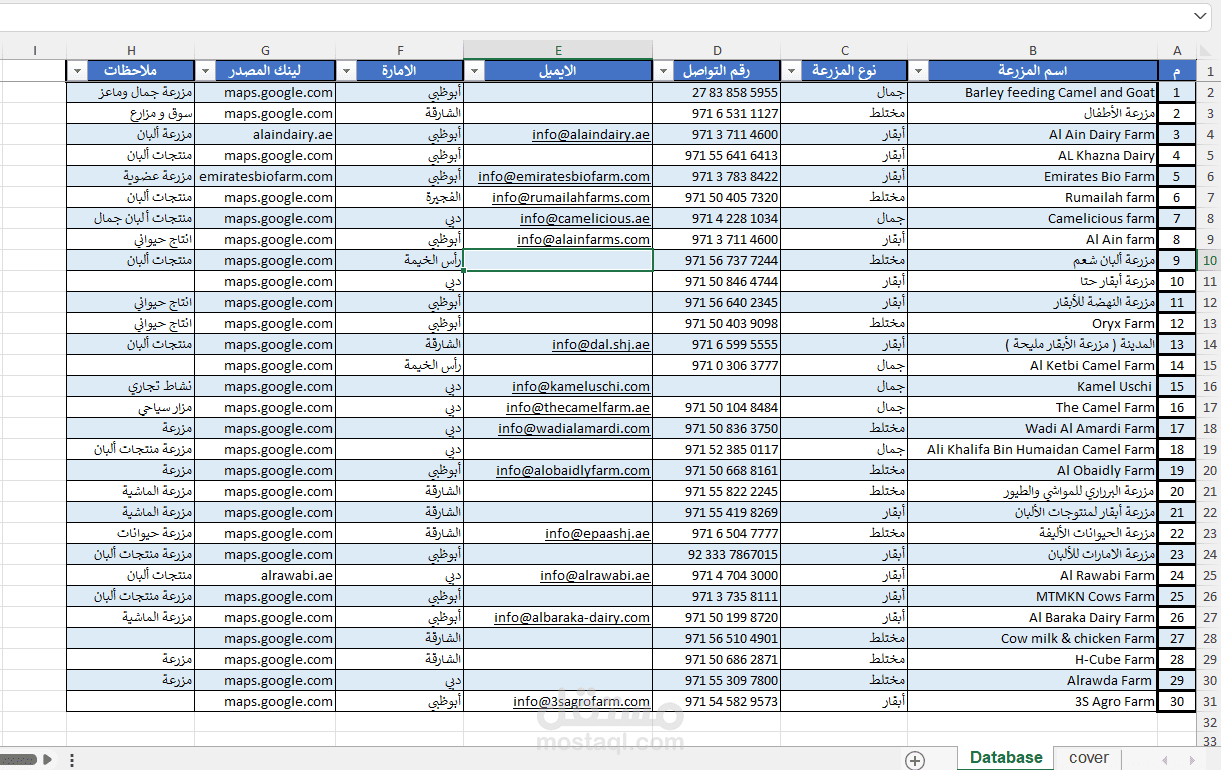Screen dimensions: 1221x770
Task: Select the cell الفجيرة in الامارة column
Action: [399, 197]
